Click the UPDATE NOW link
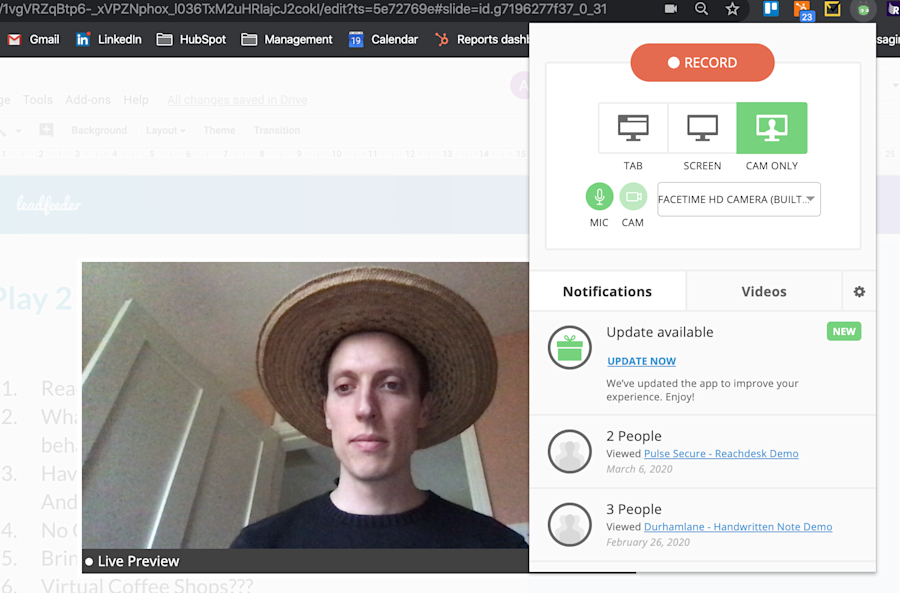 point(641,361)
